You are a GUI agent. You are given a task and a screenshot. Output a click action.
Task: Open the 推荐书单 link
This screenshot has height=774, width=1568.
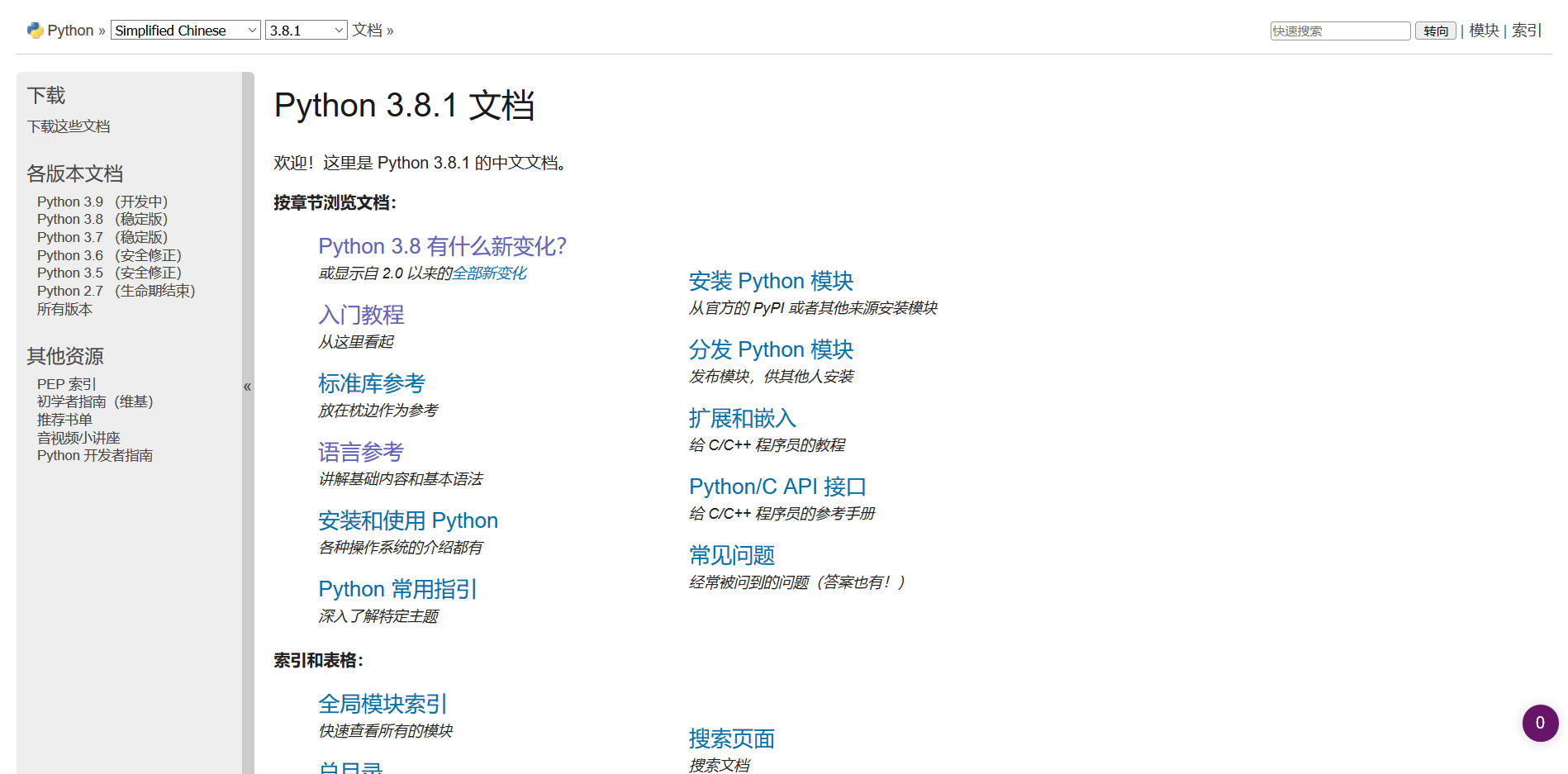64,420
